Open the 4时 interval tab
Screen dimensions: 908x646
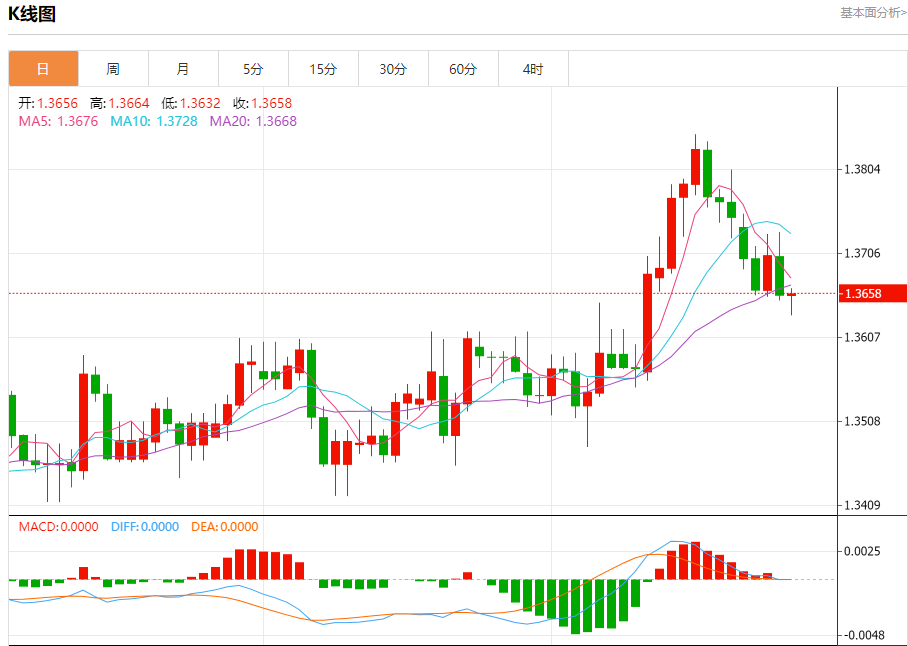(x=534, y=69)
